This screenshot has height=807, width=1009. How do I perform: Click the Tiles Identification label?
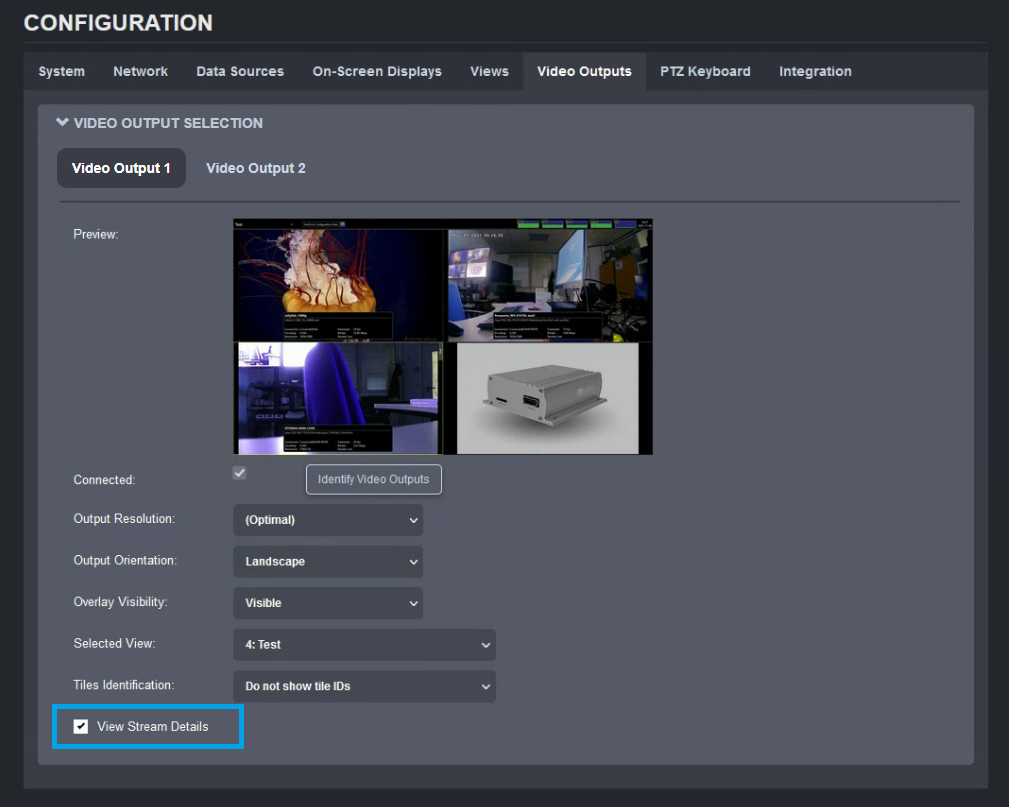124,685
